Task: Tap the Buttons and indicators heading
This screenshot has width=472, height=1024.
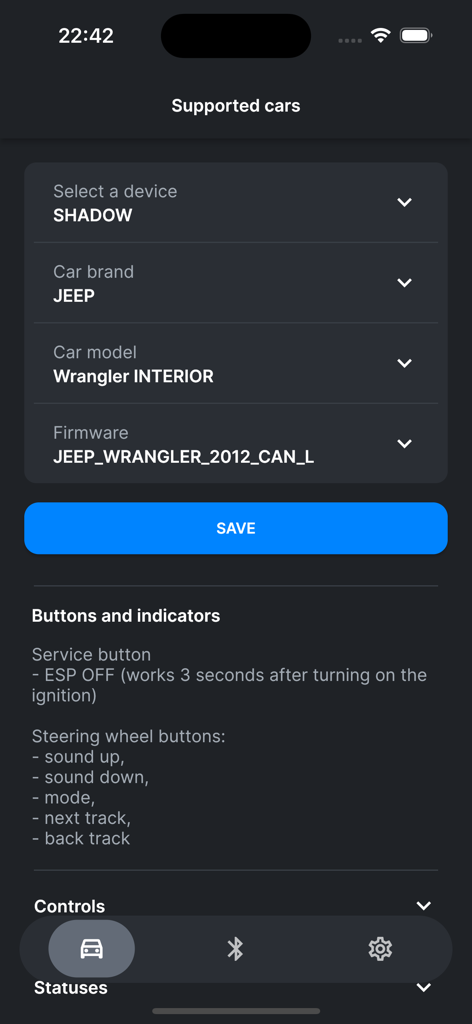Action: [126, 616]
